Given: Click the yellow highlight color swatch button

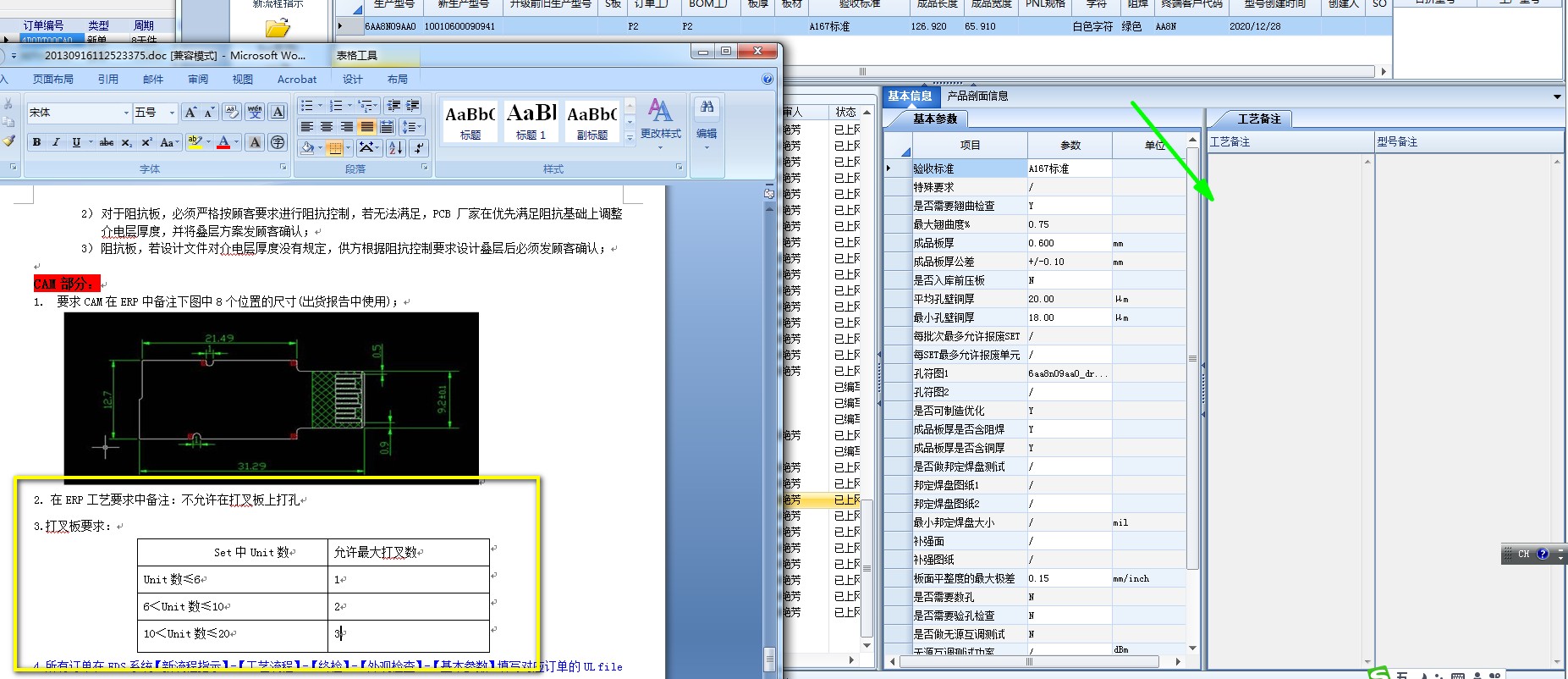Looking at the screenshot, I should click(195, 142).
